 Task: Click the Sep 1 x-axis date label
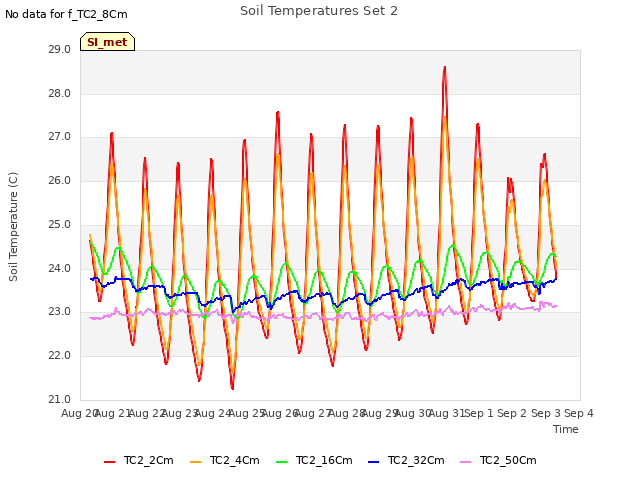(479, 413)
